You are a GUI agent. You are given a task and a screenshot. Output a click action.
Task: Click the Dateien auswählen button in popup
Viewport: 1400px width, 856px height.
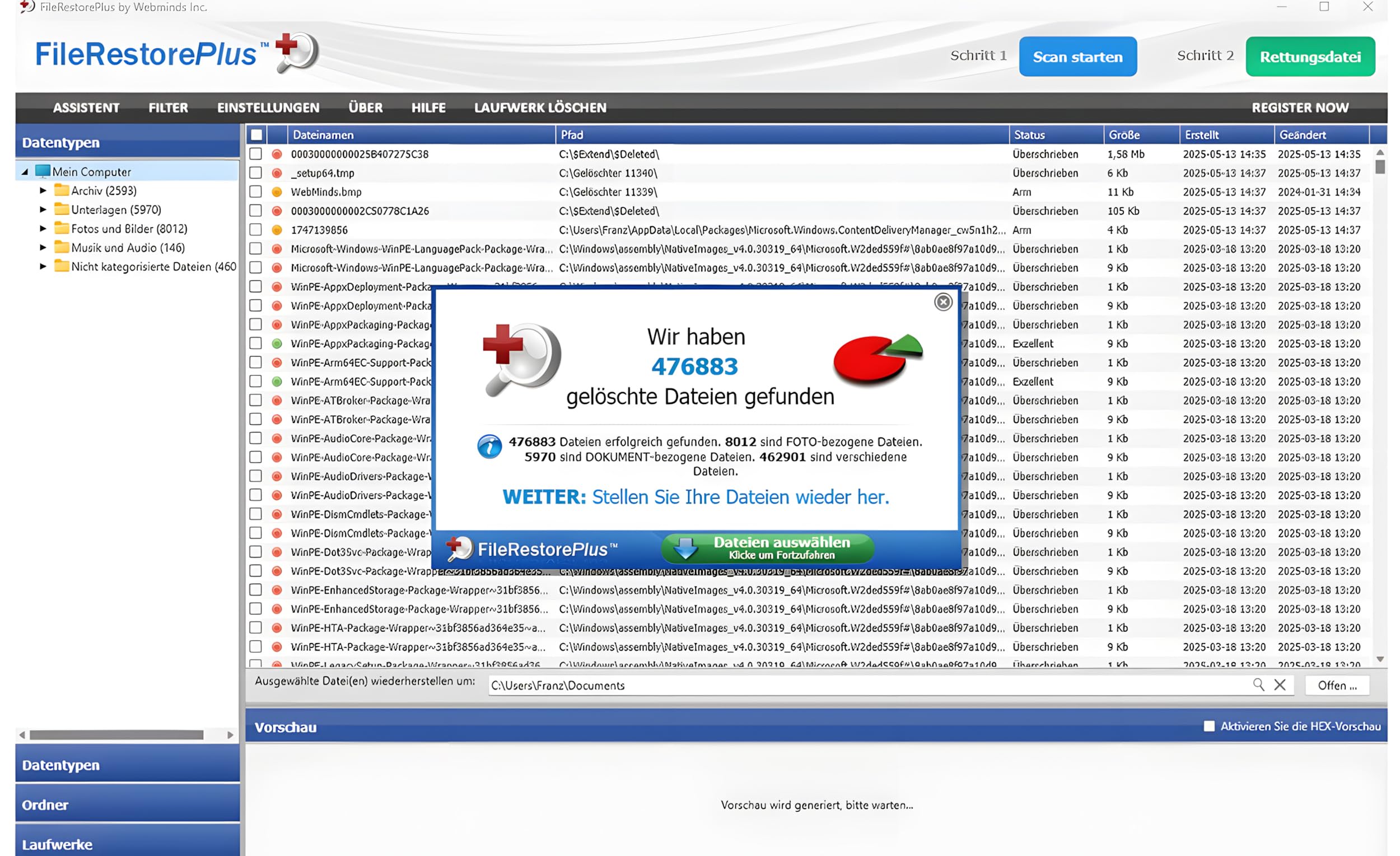(767, 548)
